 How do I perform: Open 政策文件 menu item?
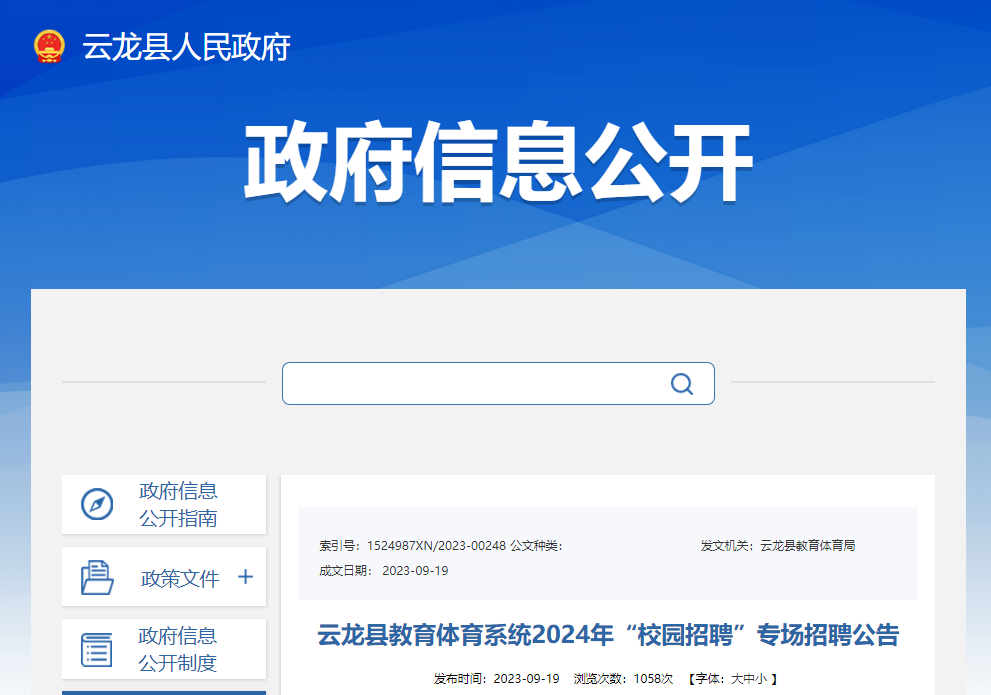tap(164, 577)
